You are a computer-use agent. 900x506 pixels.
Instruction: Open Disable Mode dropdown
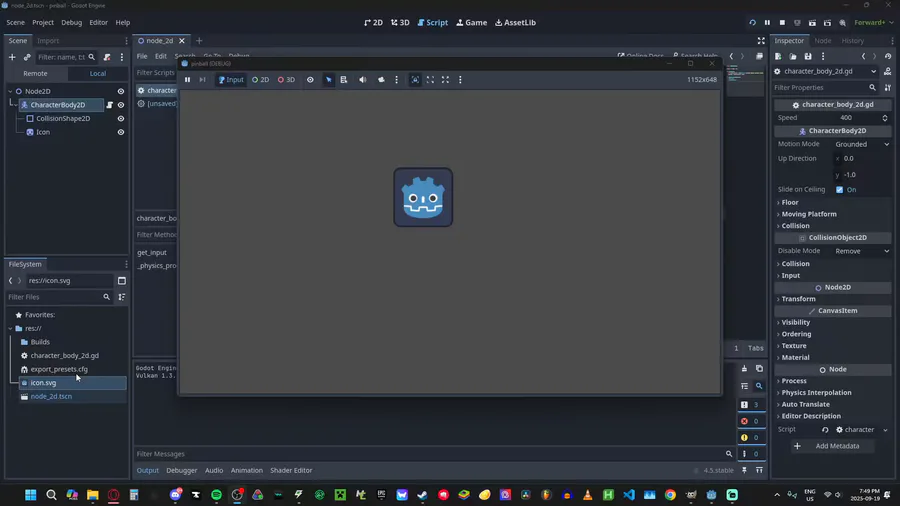862,251
